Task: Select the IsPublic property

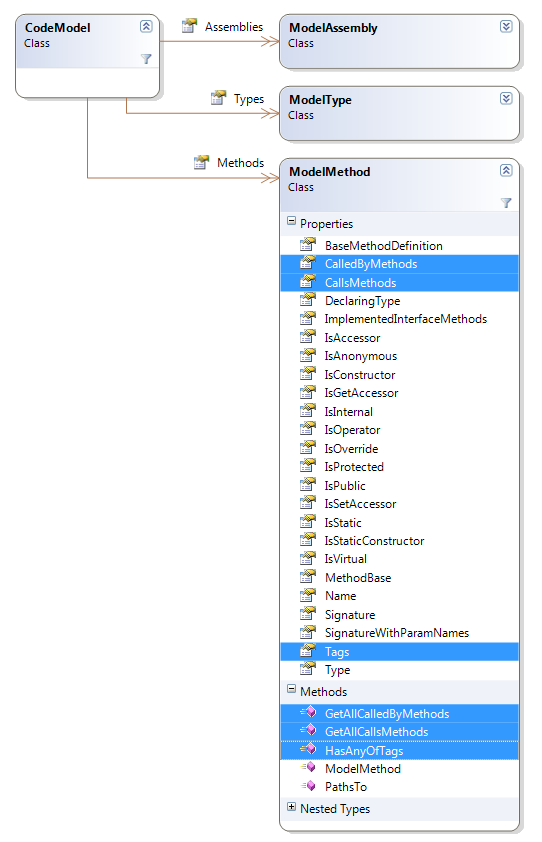Action: click(x=399, y=485)
